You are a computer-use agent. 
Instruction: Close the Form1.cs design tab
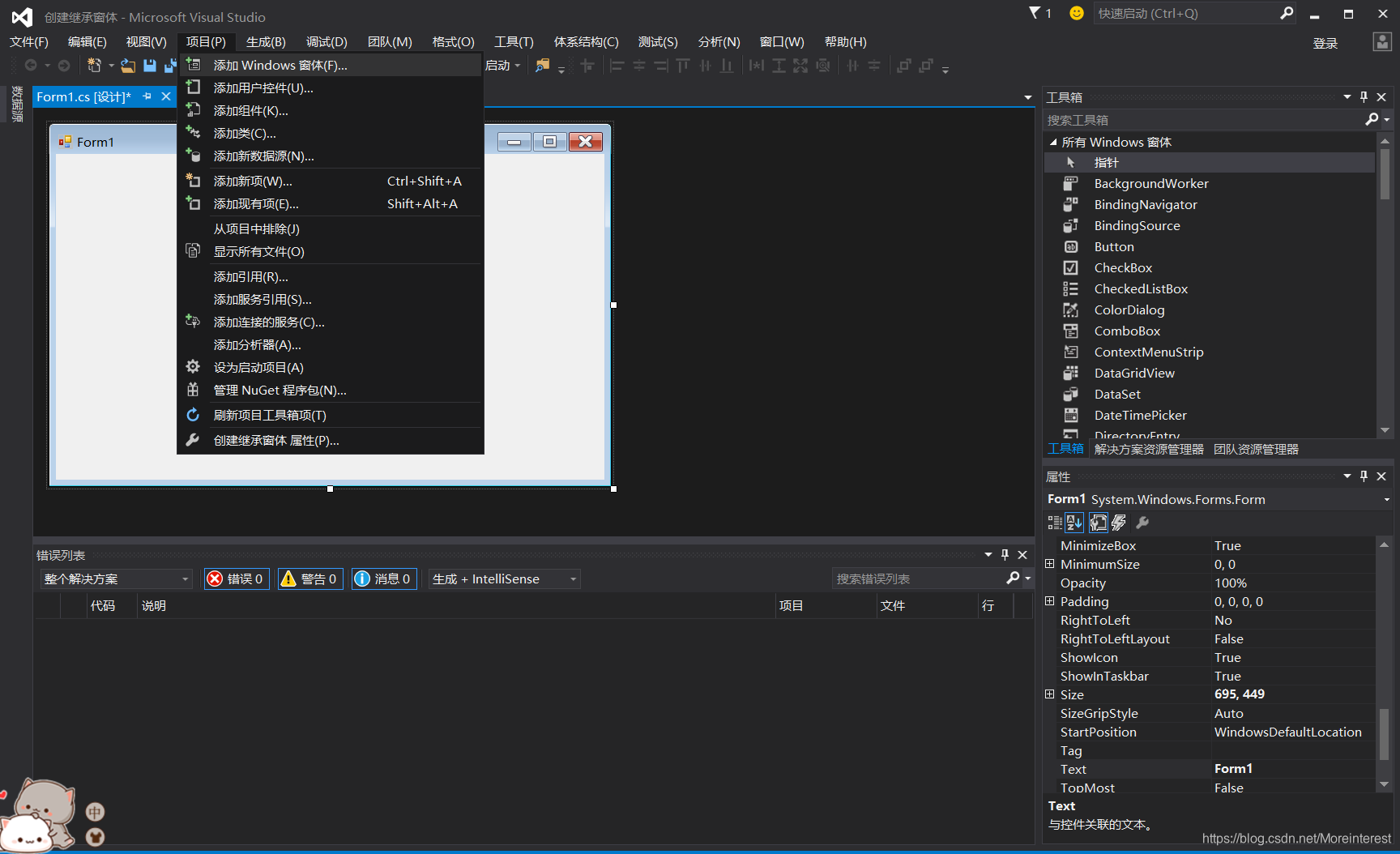[x=166, y=96]
